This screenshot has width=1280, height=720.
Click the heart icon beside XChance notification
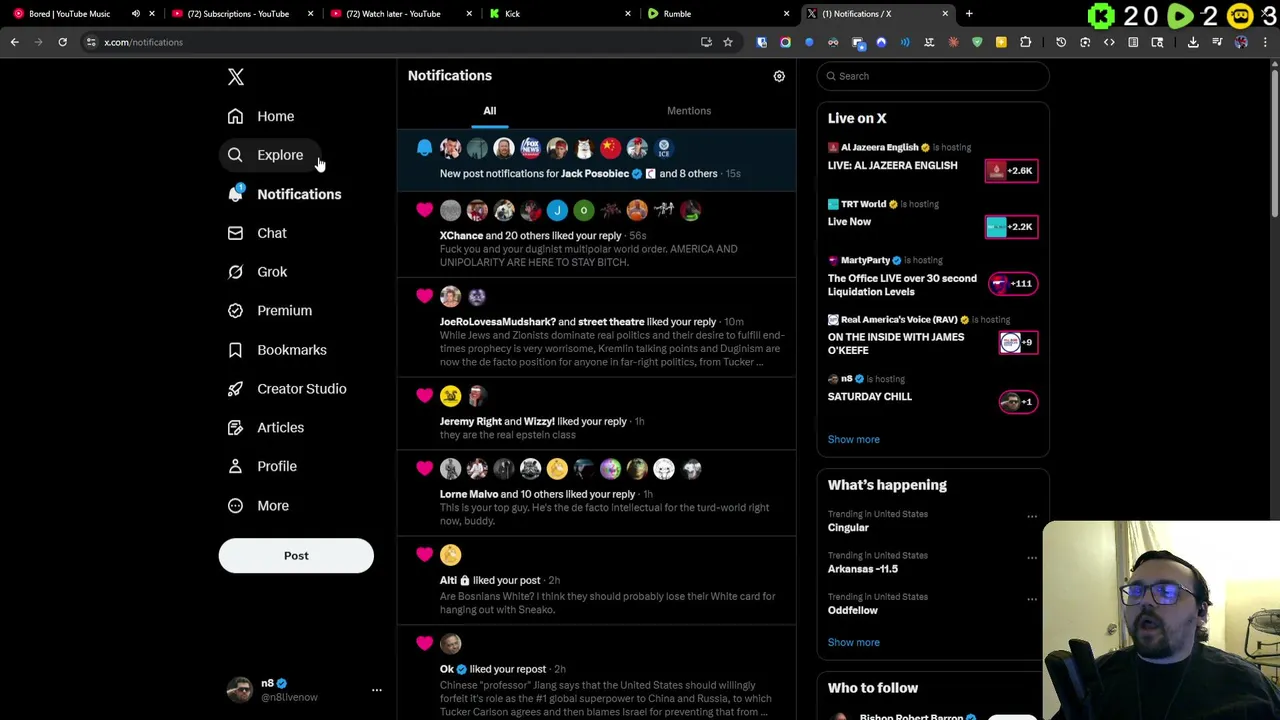click(x=424, y=210)
